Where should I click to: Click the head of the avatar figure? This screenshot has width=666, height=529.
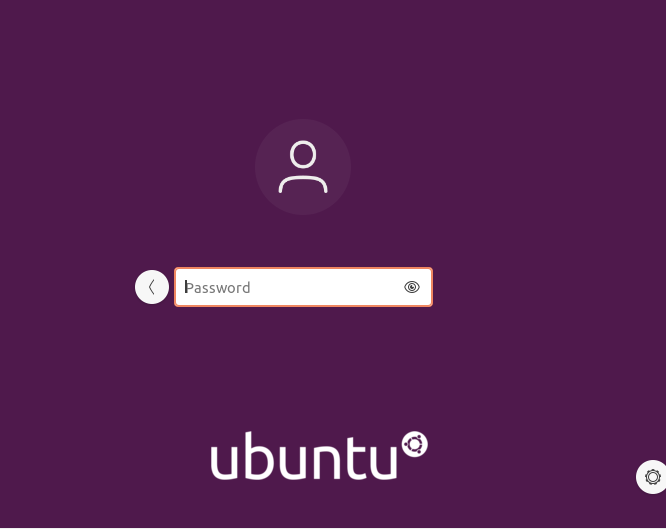tap(303, 155)
